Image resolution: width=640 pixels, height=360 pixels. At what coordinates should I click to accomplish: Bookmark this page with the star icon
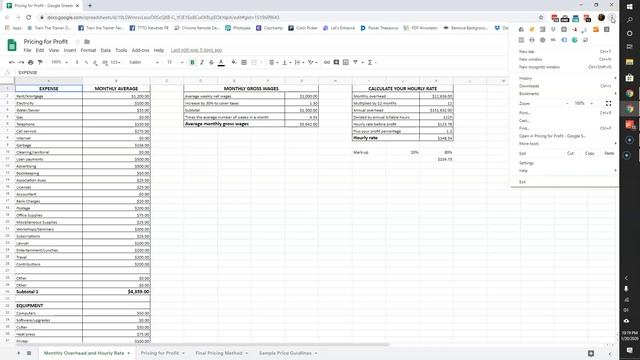click(x=541, y=18)
